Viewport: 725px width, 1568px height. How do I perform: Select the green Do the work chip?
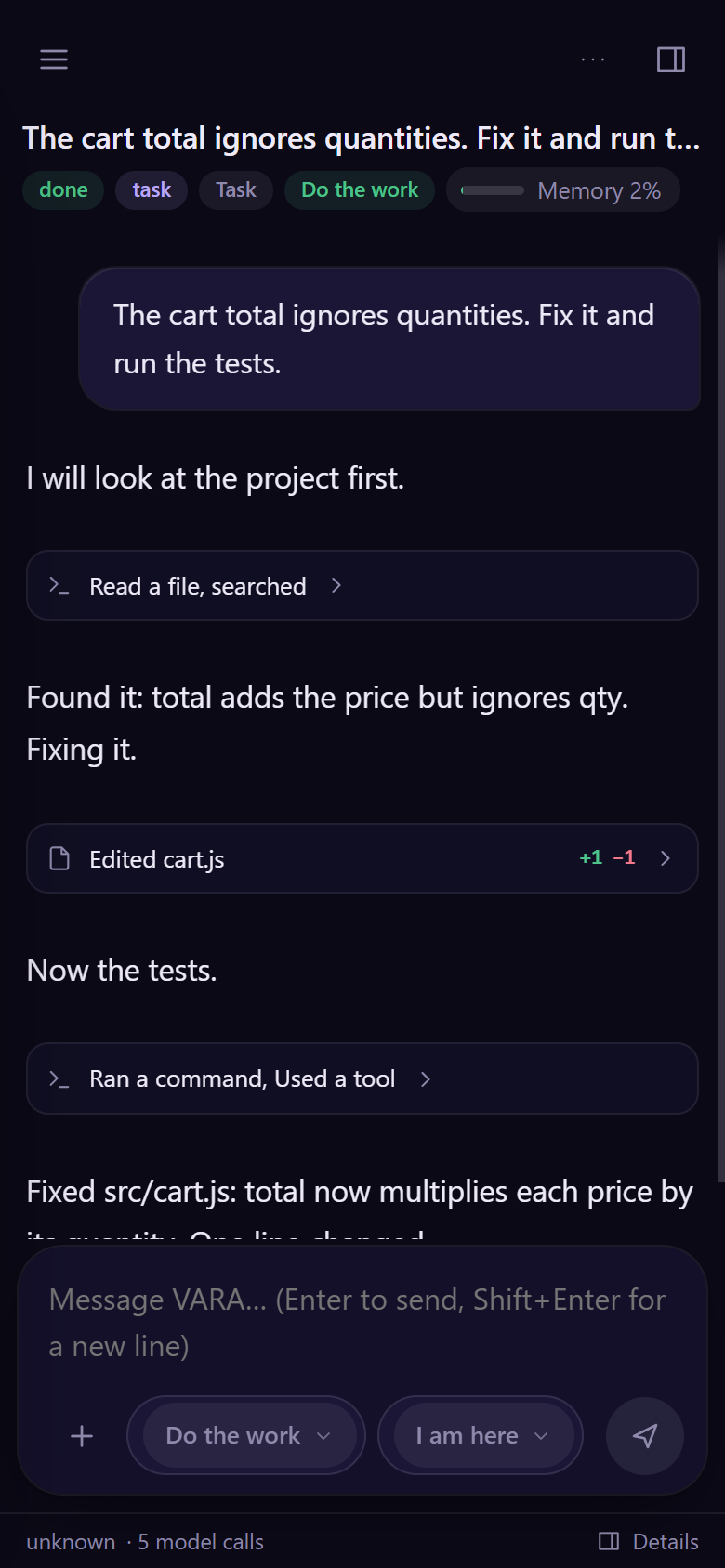[x=360, y=190]
